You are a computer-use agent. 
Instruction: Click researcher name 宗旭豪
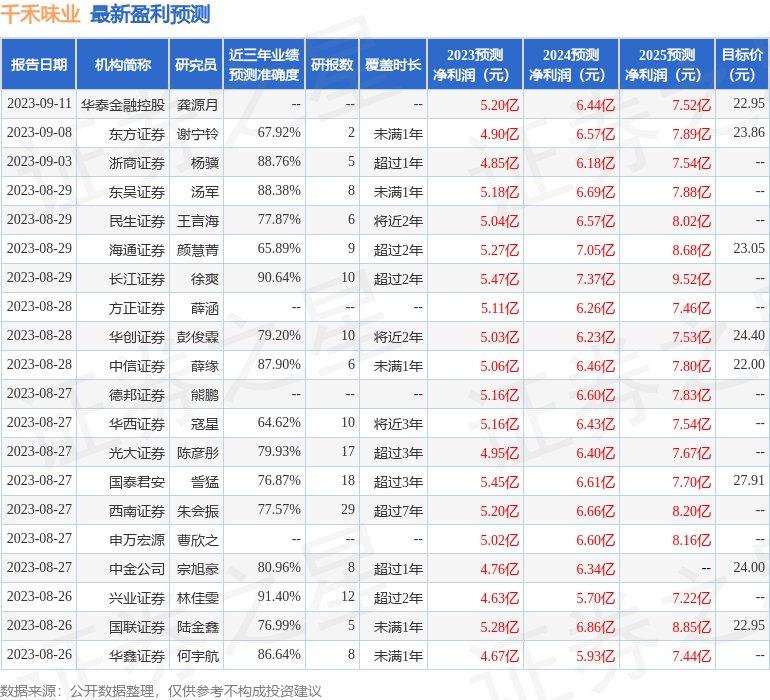(197, 568)
